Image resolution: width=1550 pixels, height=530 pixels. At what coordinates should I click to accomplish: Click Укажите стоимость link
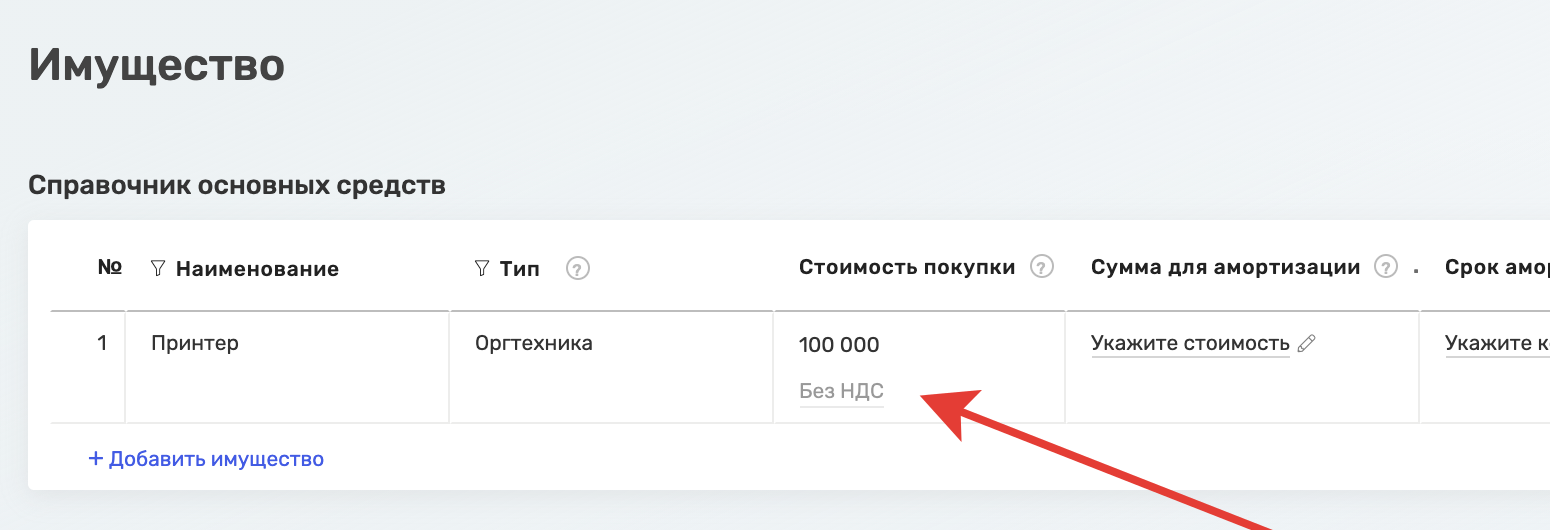pyautogui.click(x=1190, y=344)
